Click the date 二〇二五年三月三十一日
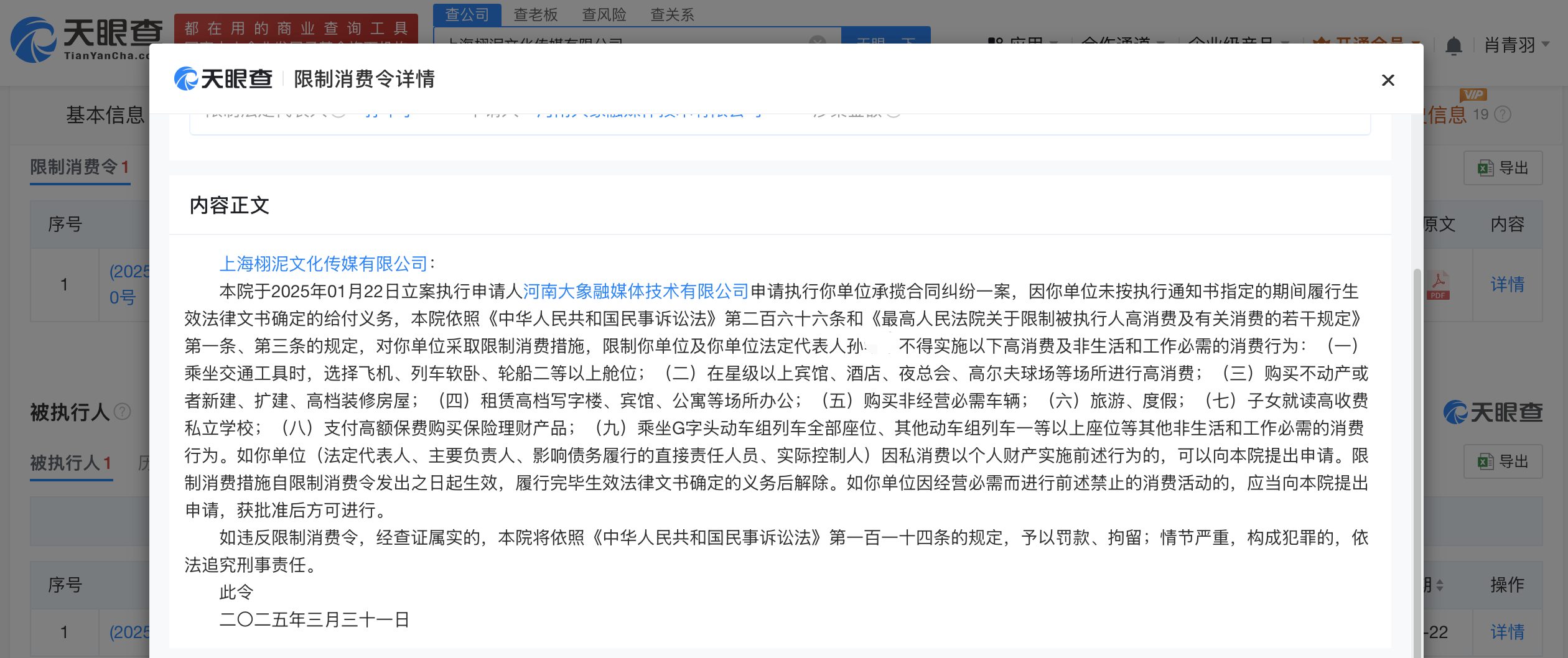This screenshot has height=658, width=1568. coord(314,619)
